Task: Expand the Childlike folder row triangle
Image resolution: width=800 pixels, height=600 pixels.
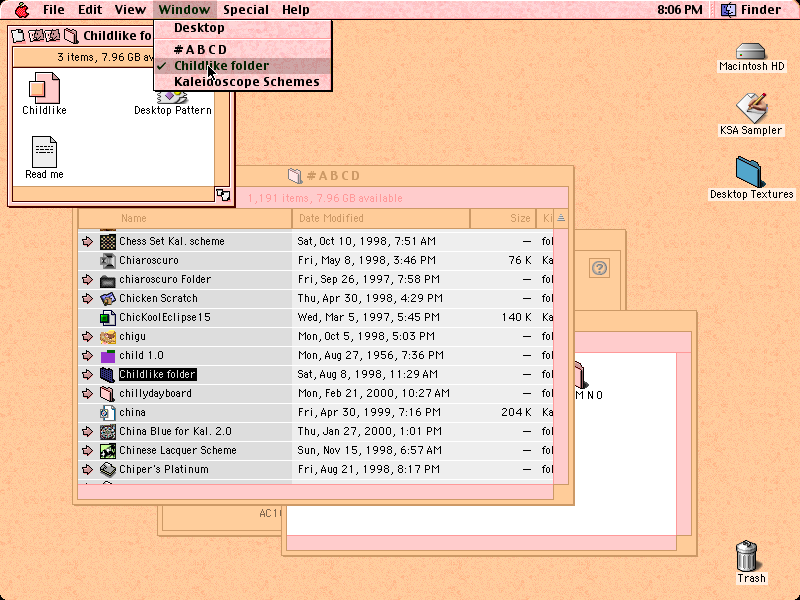Action: 87,374
